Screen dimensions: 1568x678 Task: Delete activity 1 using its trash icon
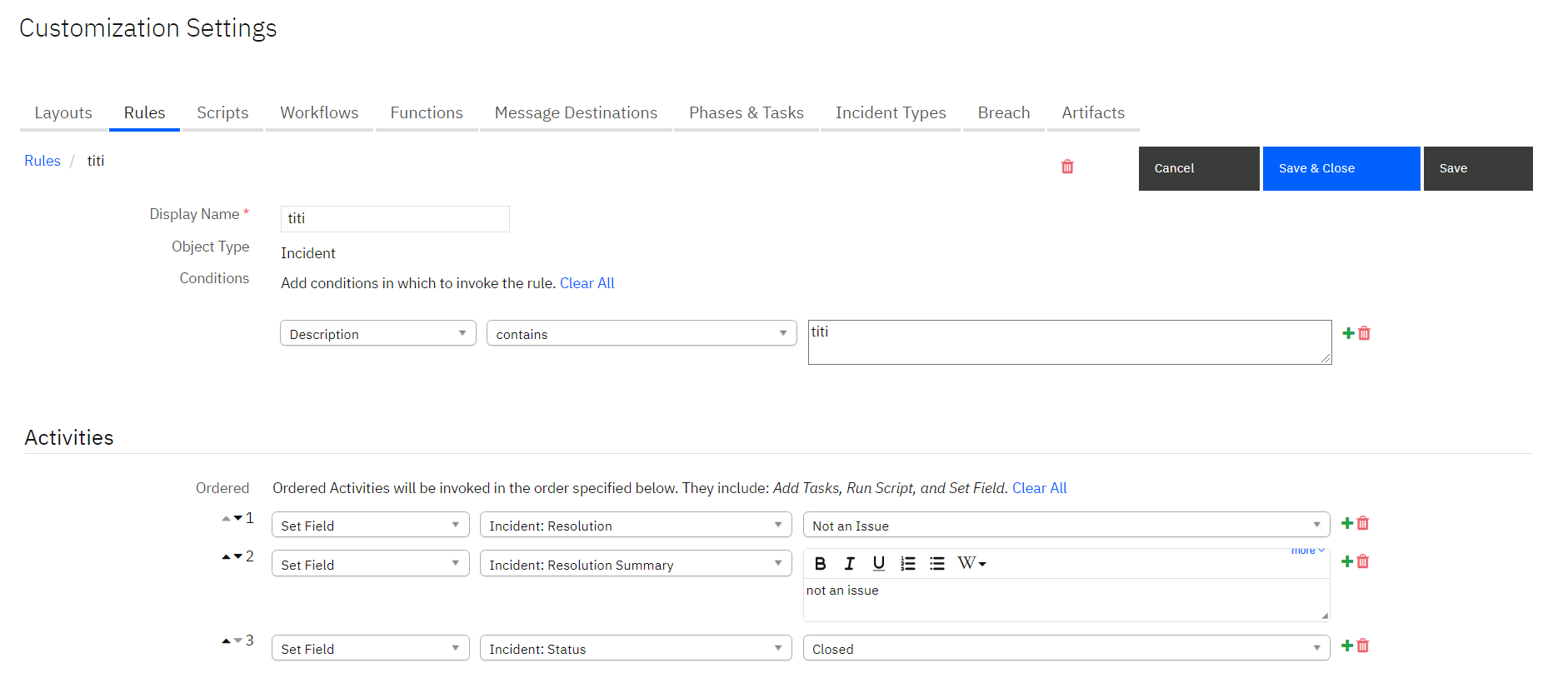pos(1363,523)
